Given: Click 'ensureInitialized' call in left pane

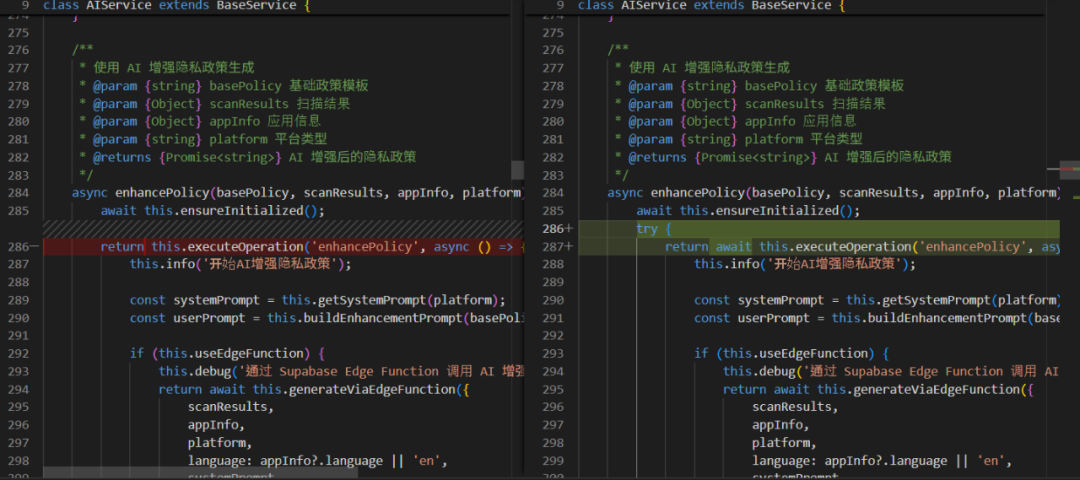Looking at the screenshot, I should [x=240, y=211].
